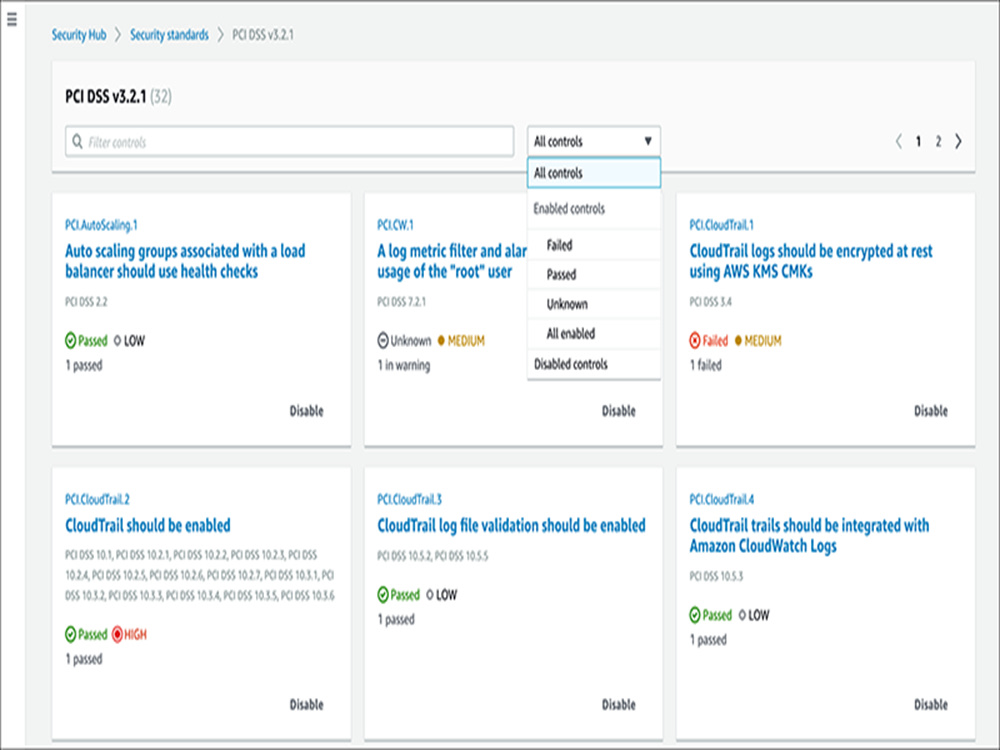1000x750 pixels.
Task: Click the search magnifier icon in filter box
Action: pos(77,142)
